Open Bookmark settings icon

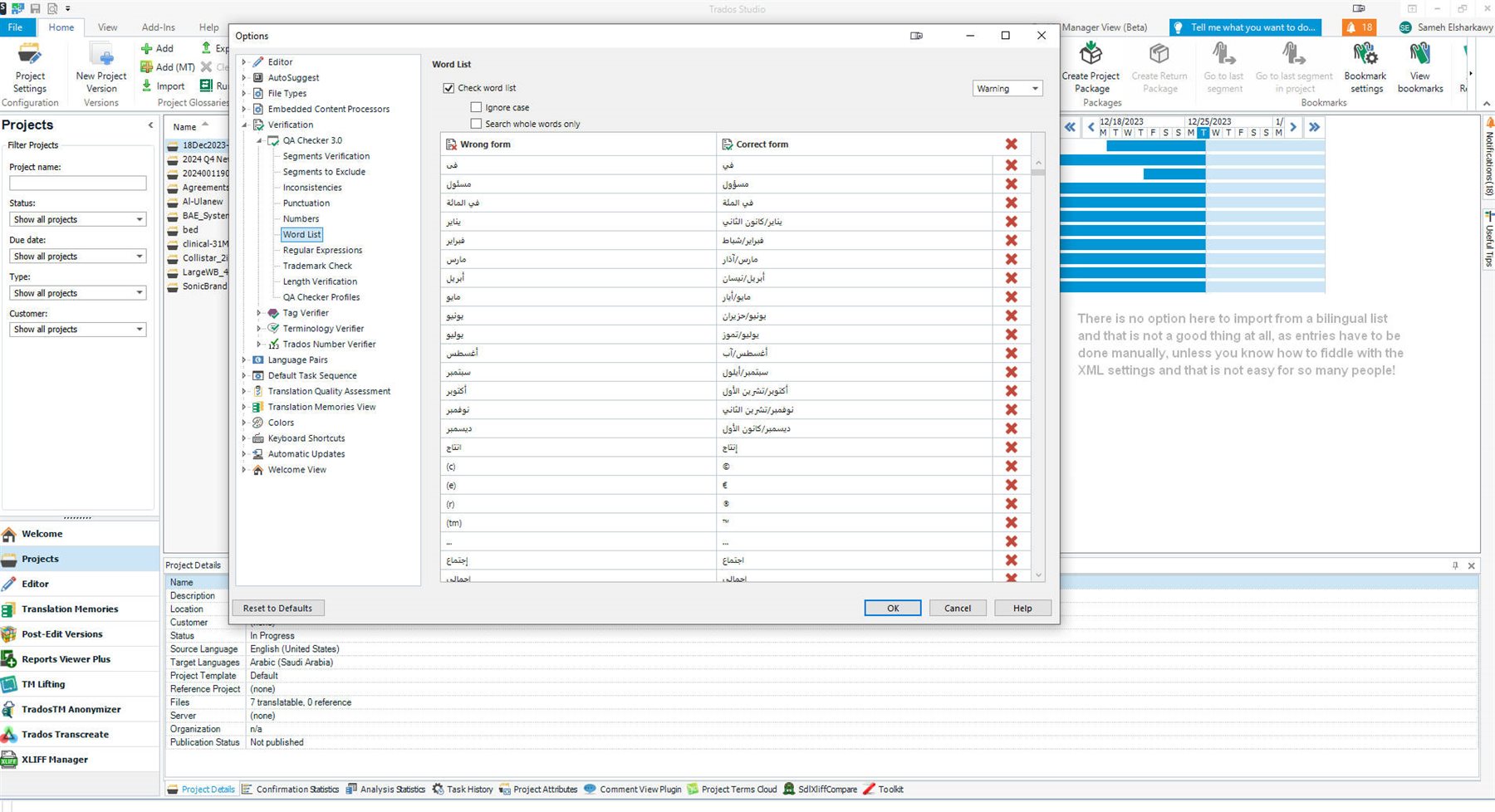[x=1365, y=55]
